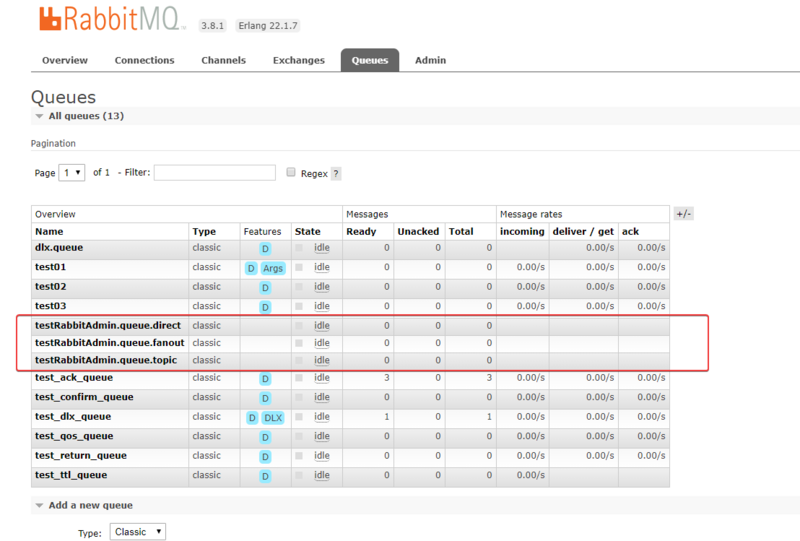800x541 pixels.
Task: Open testRabbitAdmin.queue.topic queue
Action: click(106, 360)
